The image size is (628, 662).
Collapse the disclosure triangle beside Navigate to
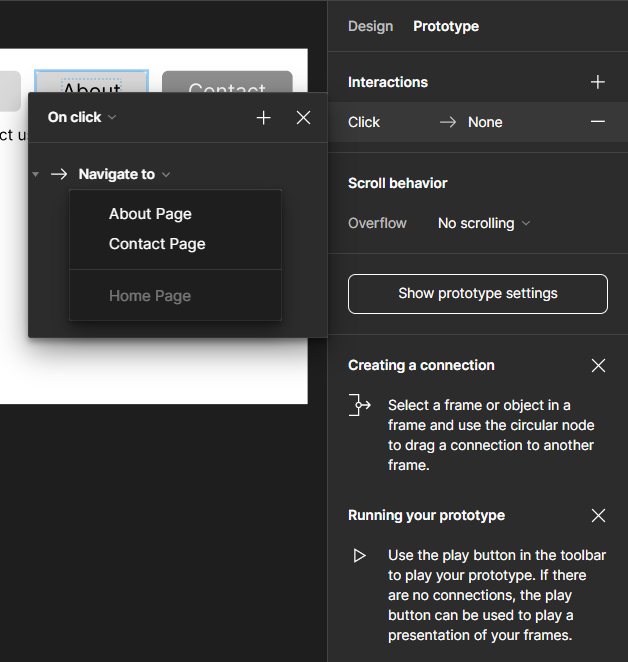36,175
